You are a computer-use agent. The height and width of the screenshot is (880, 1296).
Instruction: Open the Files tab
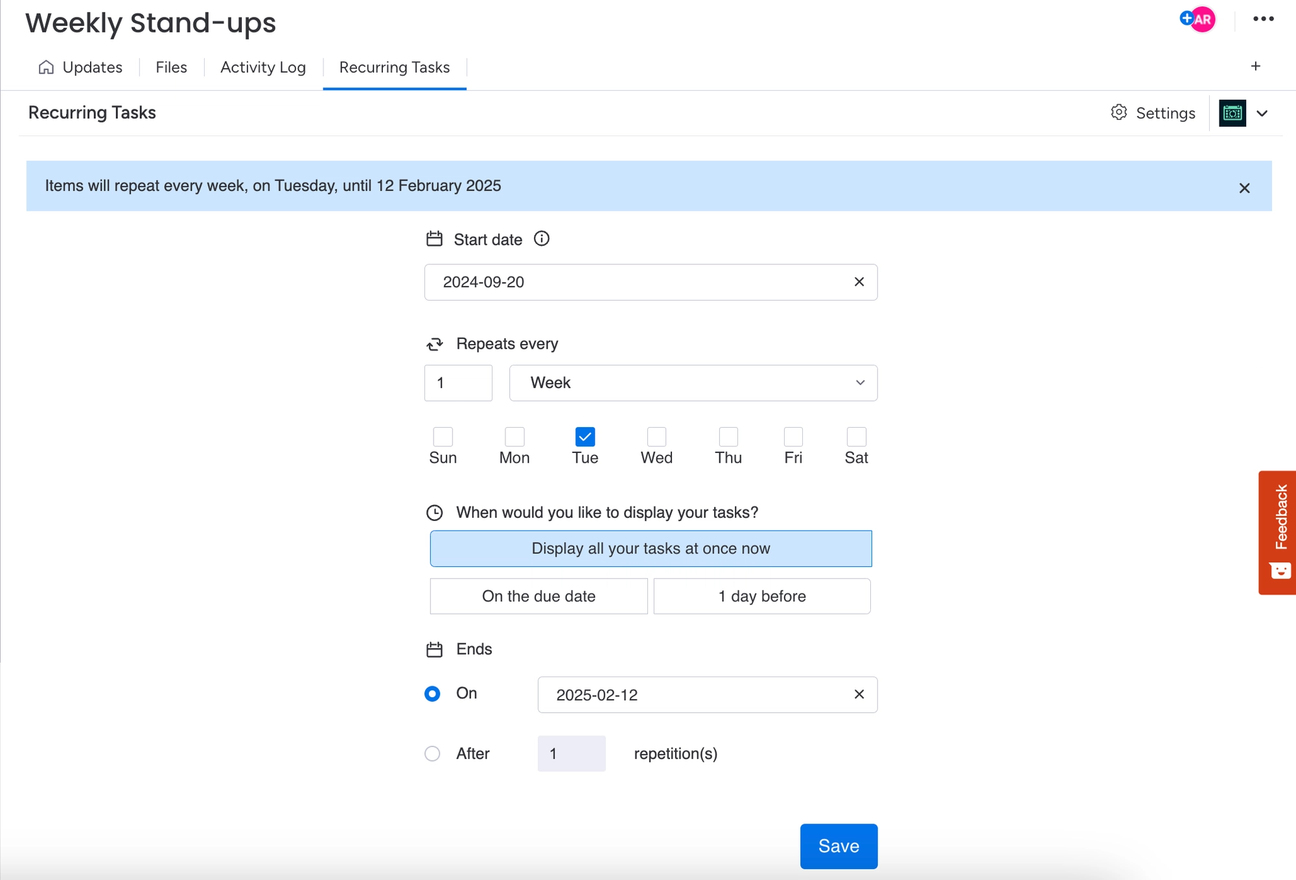click(171, 67)
